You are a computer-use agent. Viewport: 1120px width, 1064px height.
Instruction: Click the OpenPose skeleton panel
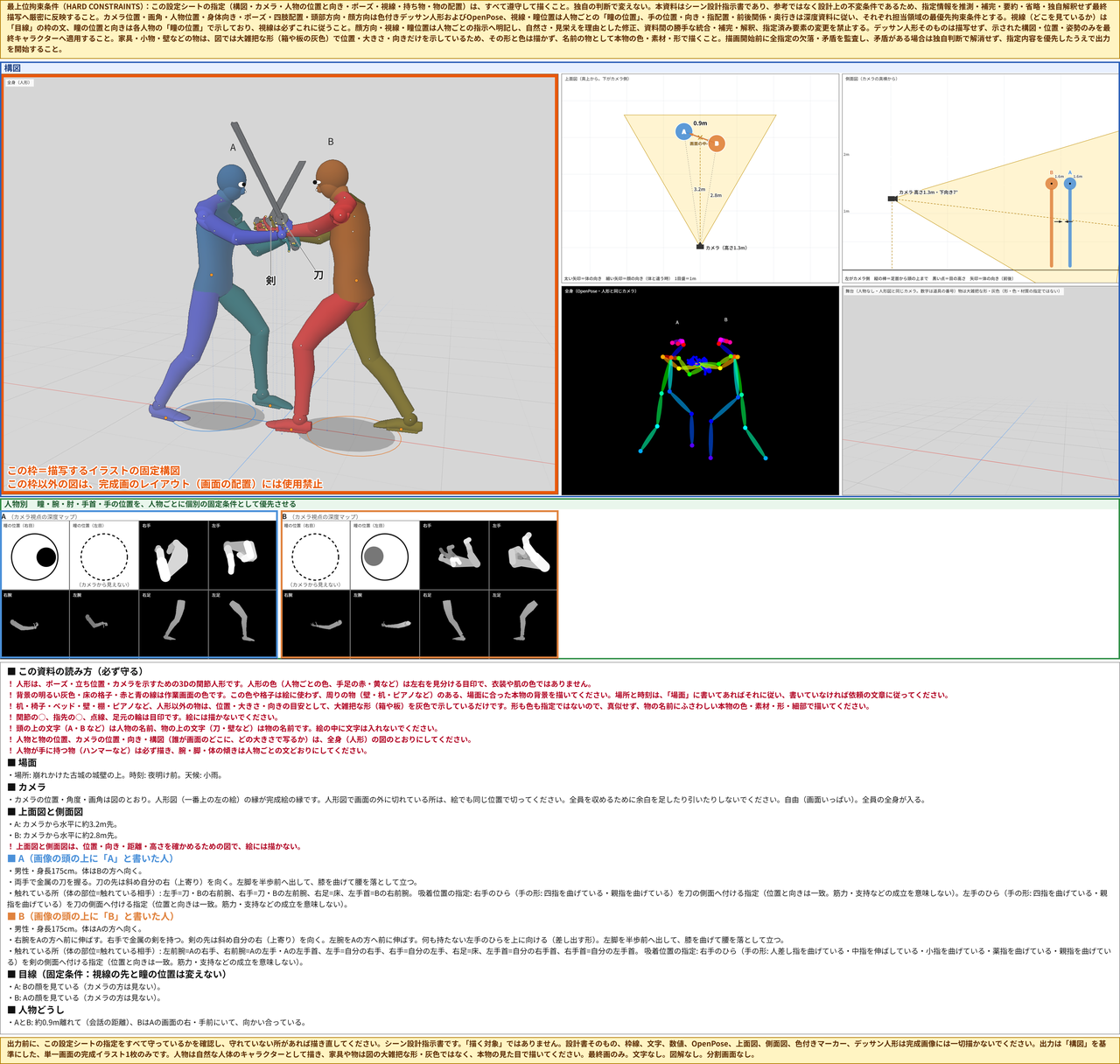tap(700, 390)
